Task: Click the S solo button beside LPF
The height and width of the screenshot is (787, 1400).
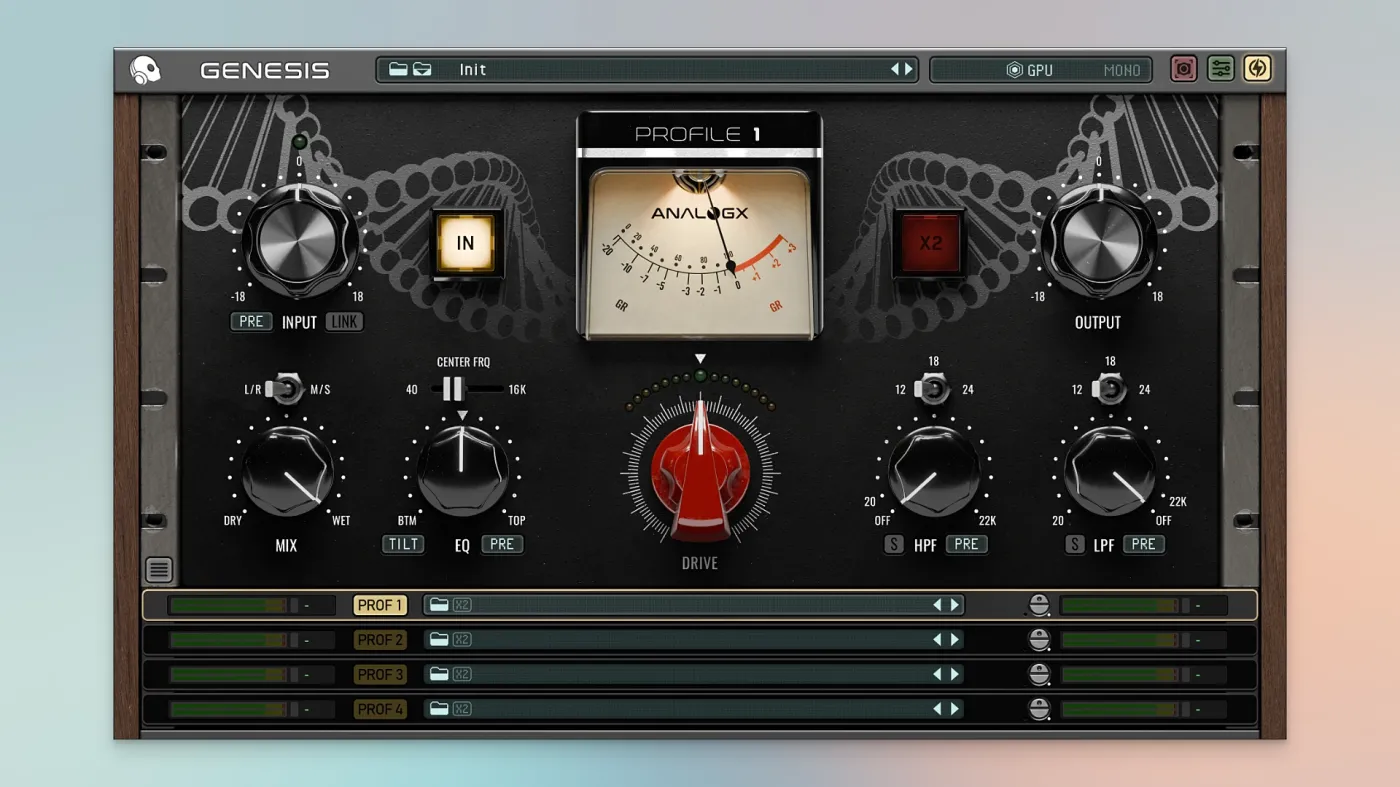Action: coord(1074,545)
